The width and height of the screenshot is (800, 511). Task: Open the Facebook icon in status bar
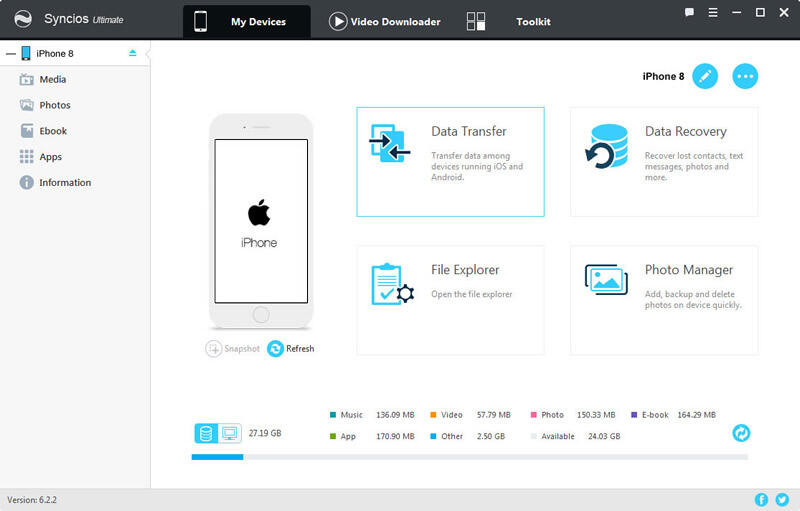(x=762, y=499)
